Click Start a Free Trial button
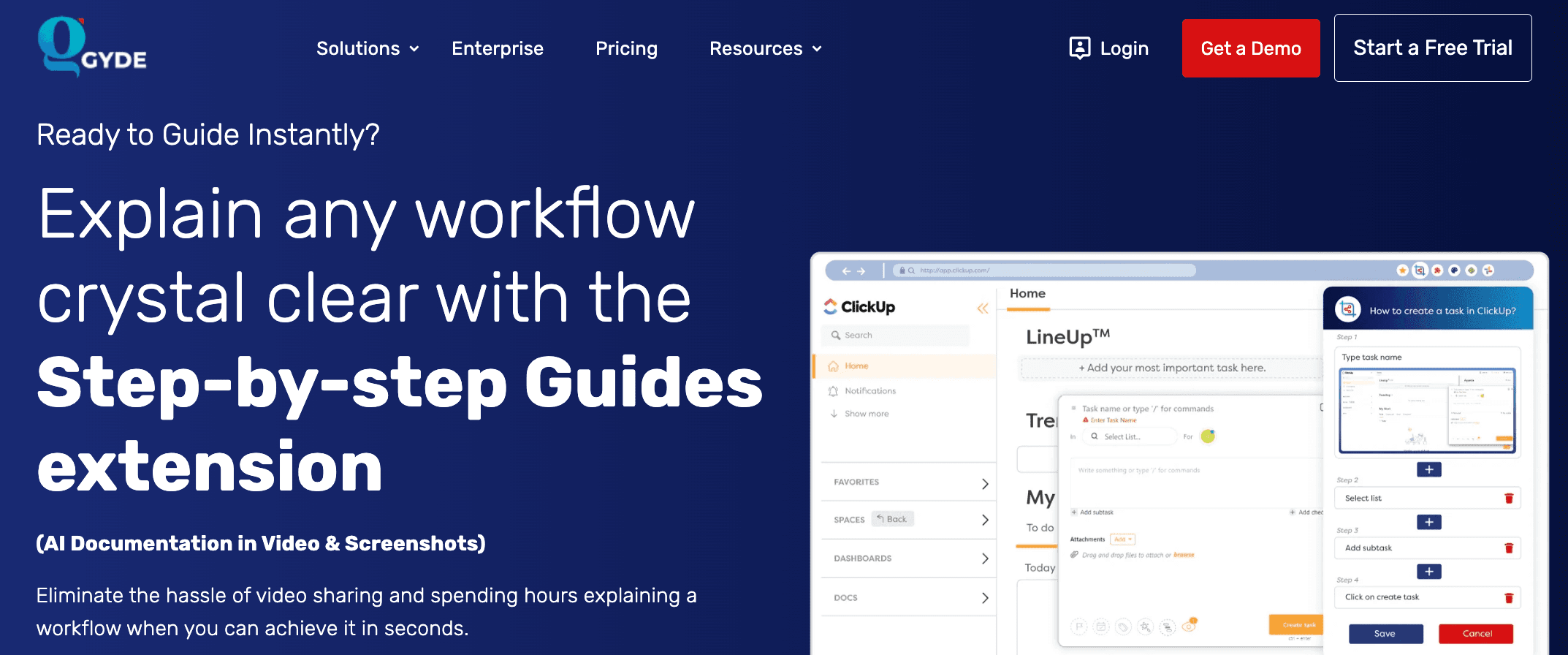This screenshot has width=1568, height=655. [x=1433, y=48]
